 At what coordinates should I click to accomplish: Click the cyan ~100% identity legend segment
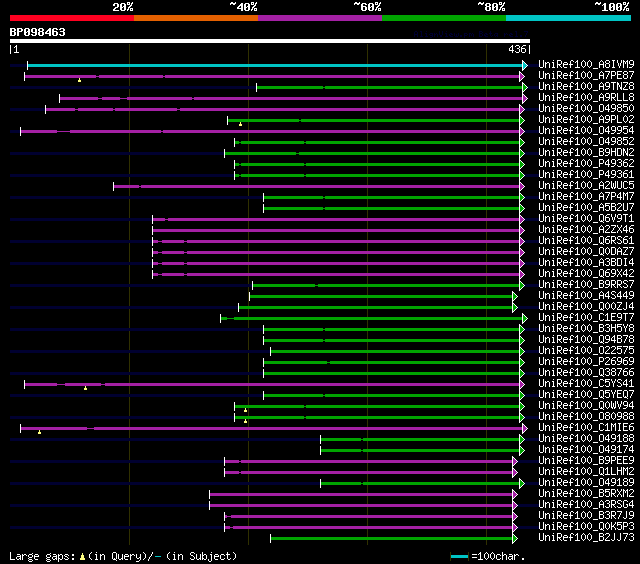567,17
